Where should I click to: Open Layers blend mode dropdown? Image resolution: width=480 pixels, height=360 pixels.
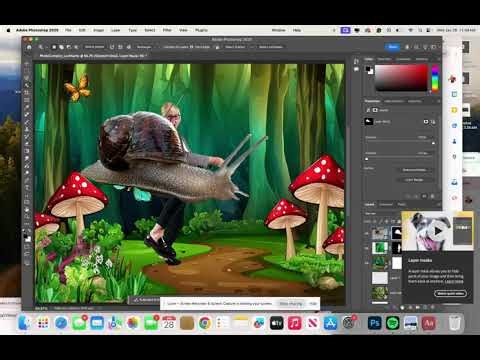[383, 213]
